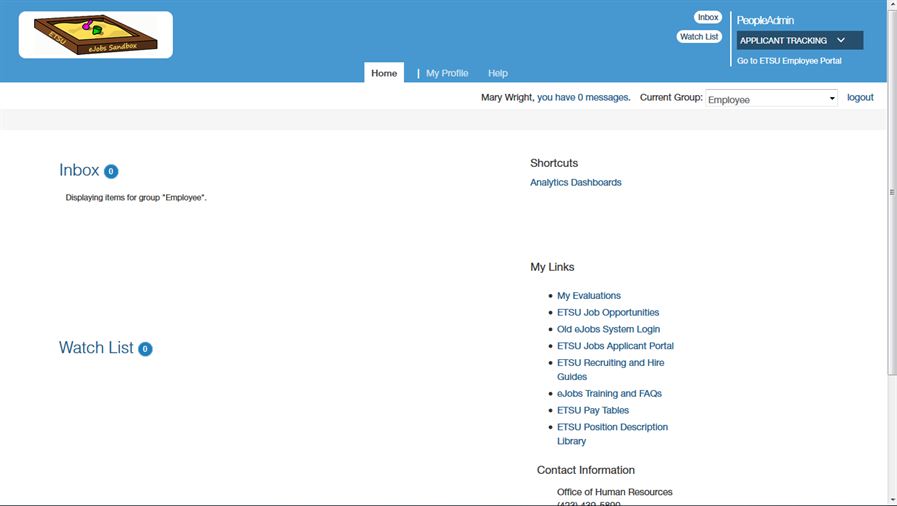This screenshot has width=897, height=506.
Task: Switch to the Home tab
Action: pyautogui.click(x=384, y=73)
